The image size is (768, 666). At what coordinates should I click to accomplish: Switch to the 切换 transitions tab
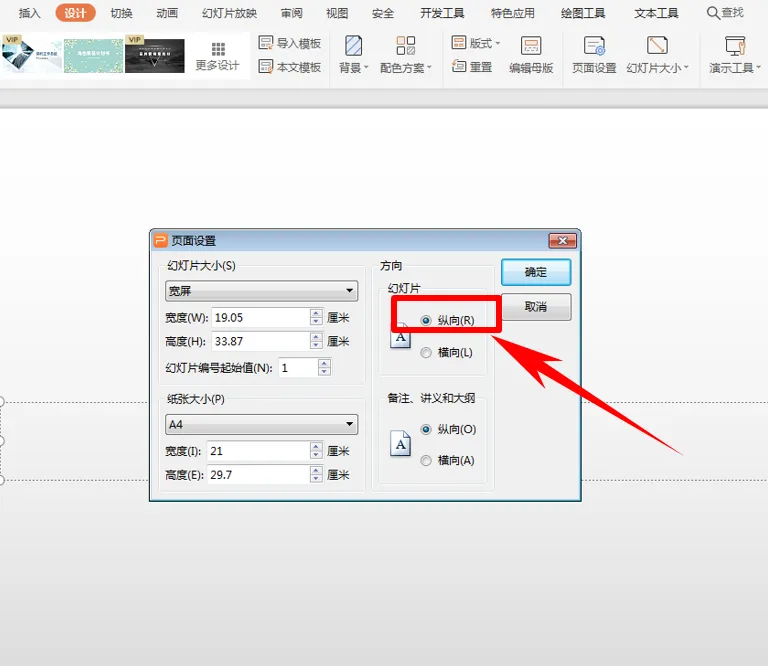(x=121, y=13)
